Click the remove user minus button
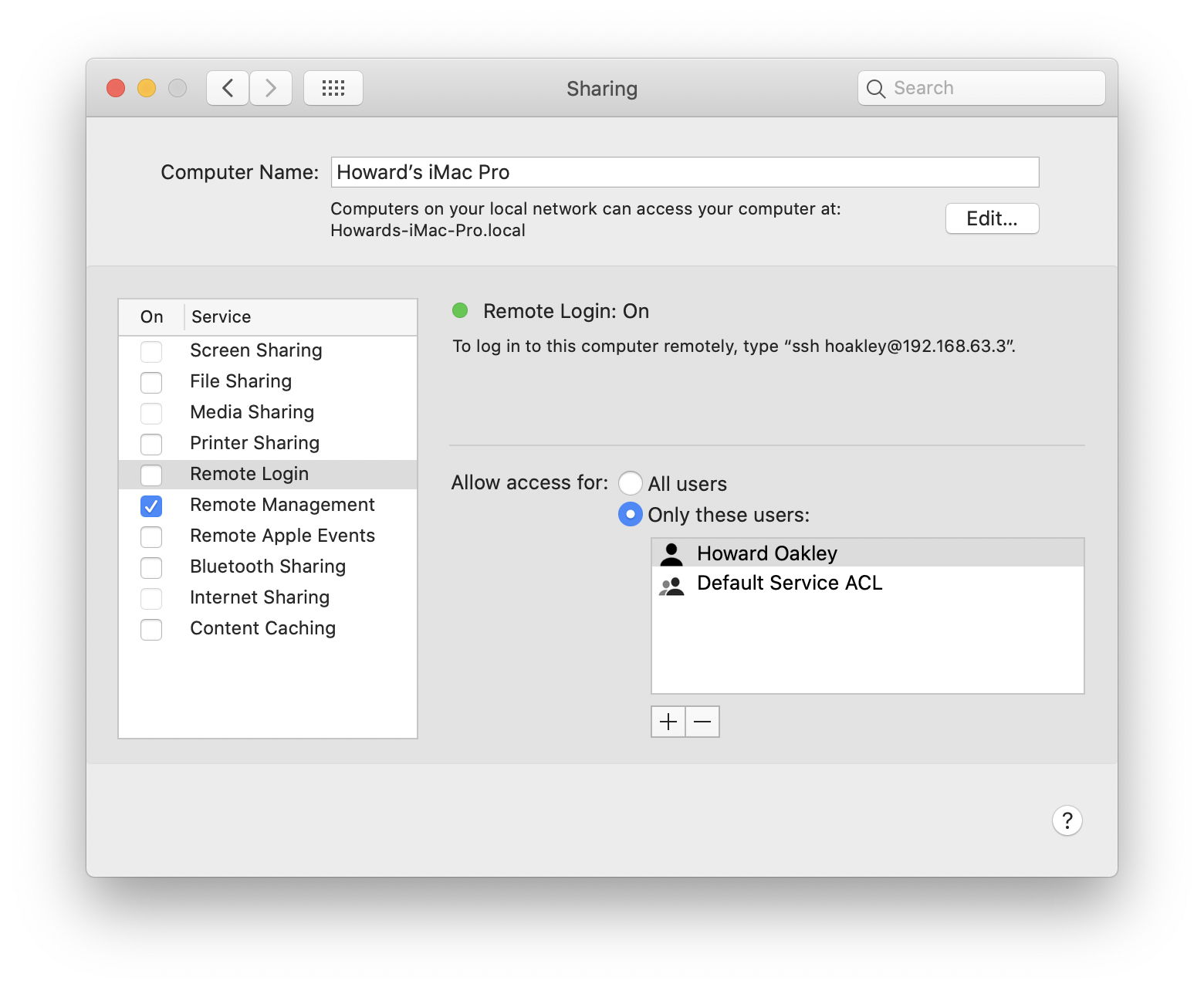 pyautogui.click(x=702, y=722)
